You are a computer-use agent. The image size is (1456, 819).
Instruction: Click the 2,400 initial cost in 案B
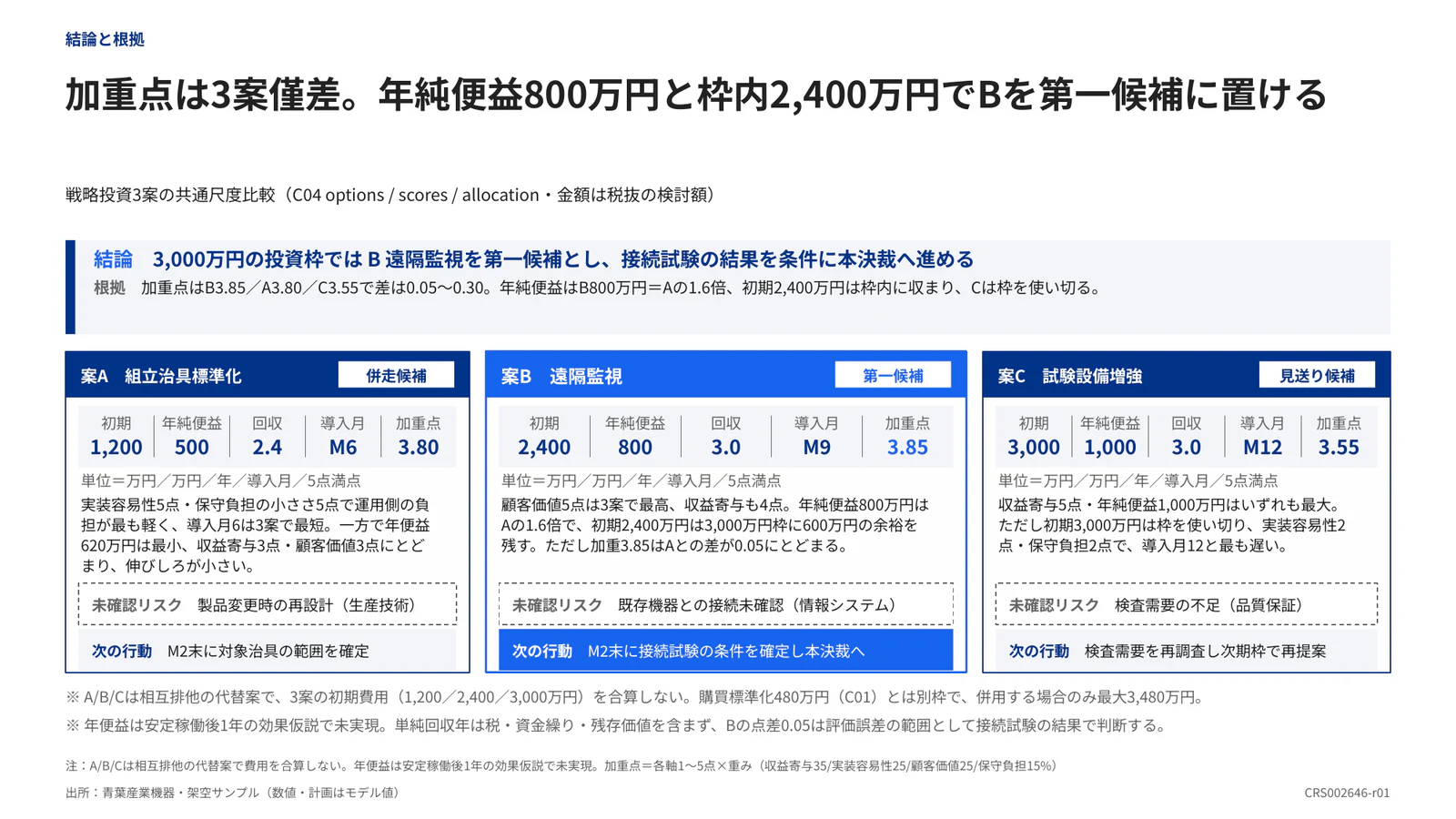(544, 448)
